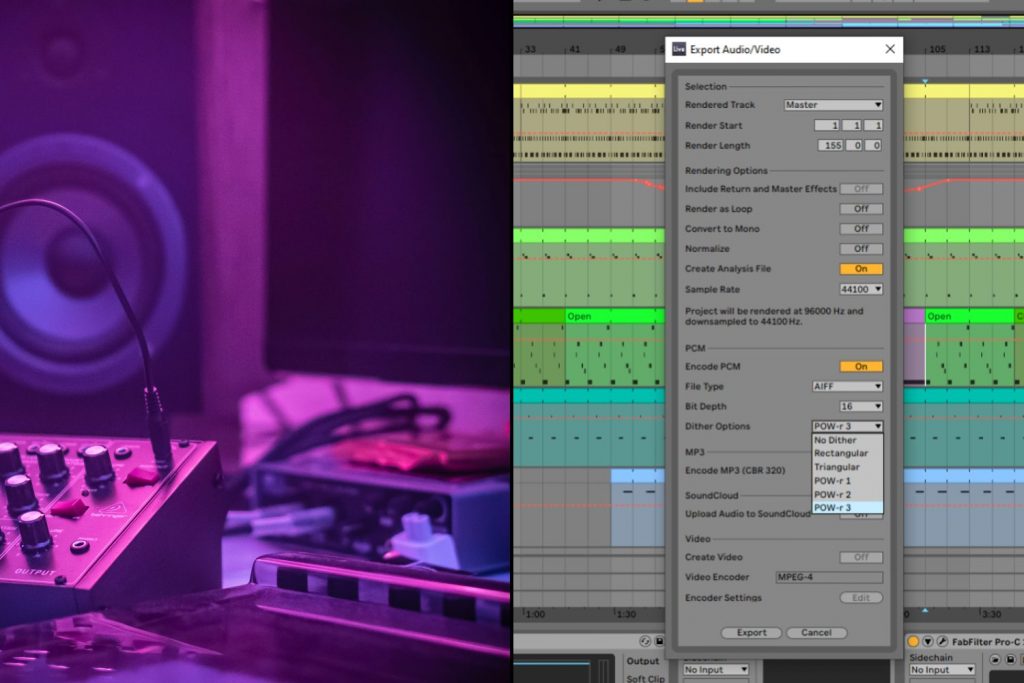Click the 'Soft Clip' label in the device panel
The height and width of the screenshot is (683, 1024).
645,678
